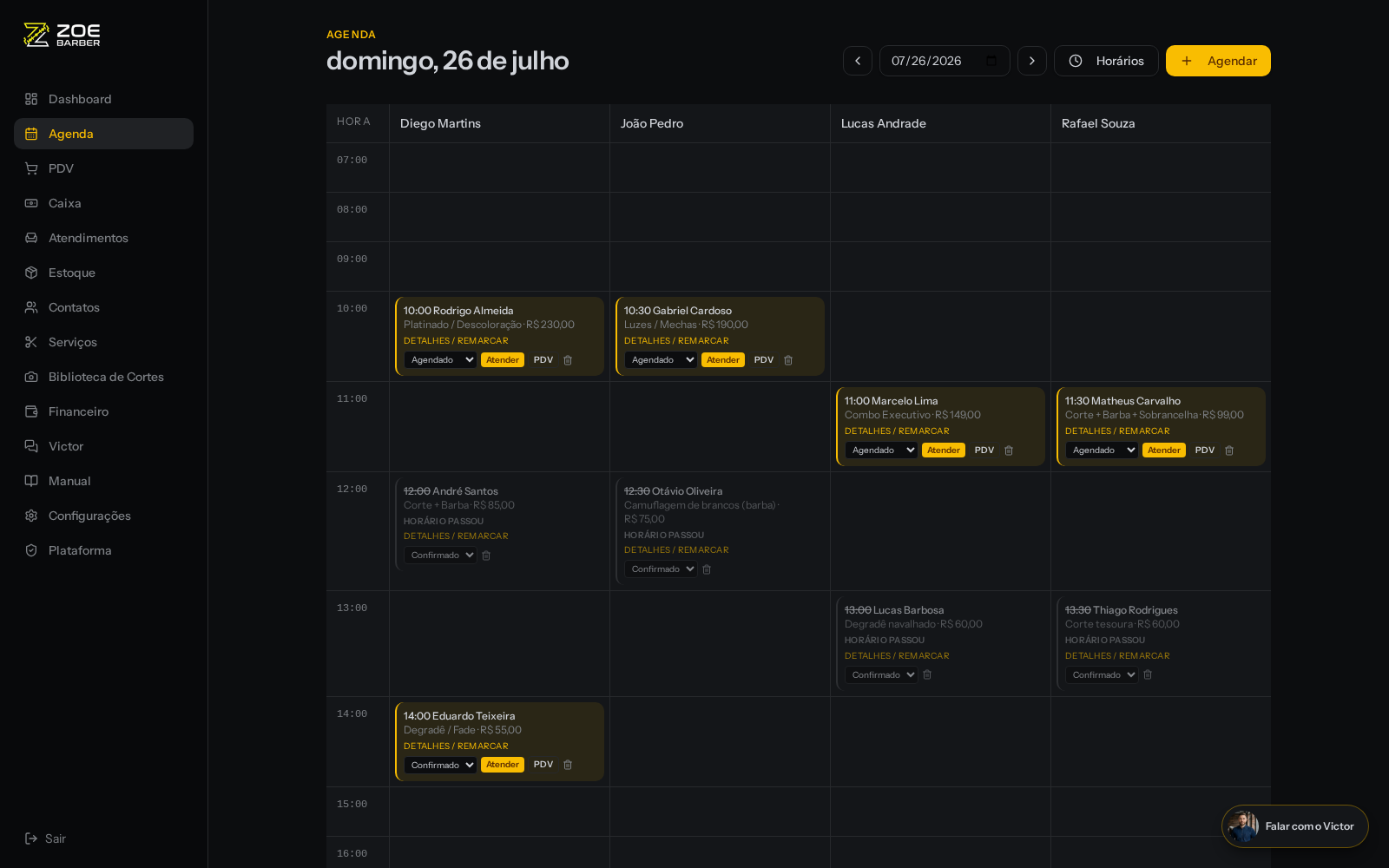Open Lucas Barbosa's Confirmado status dropdown
Screen dimensions: 1389x868
(x=881, y=675)
